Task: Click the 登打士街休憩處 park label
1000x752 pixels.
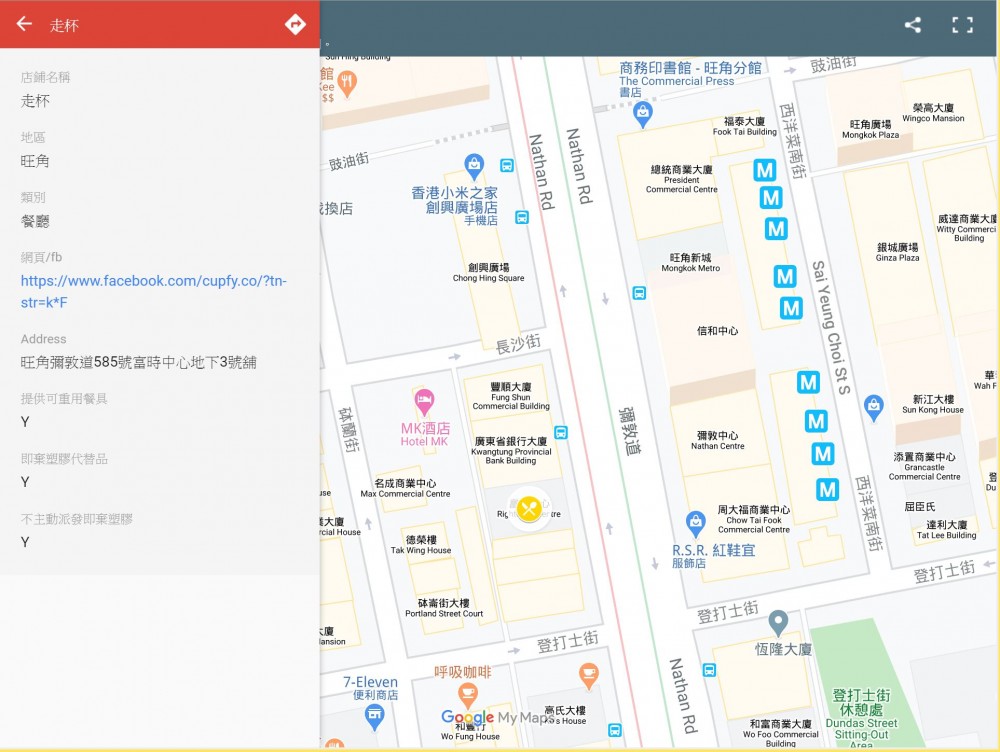Action: [861, 719]
